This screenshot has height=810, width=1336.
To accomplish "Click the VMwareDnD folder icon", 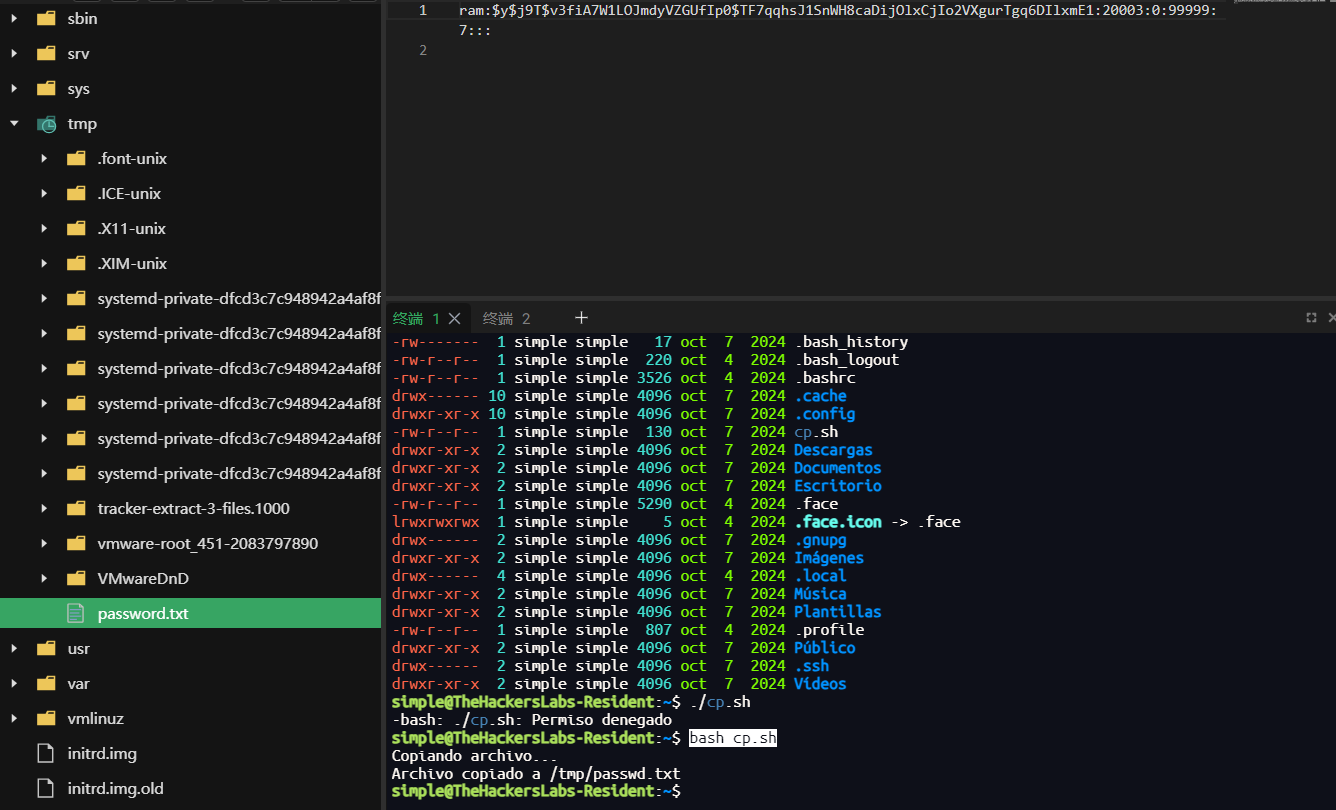I will click(76, 579).
